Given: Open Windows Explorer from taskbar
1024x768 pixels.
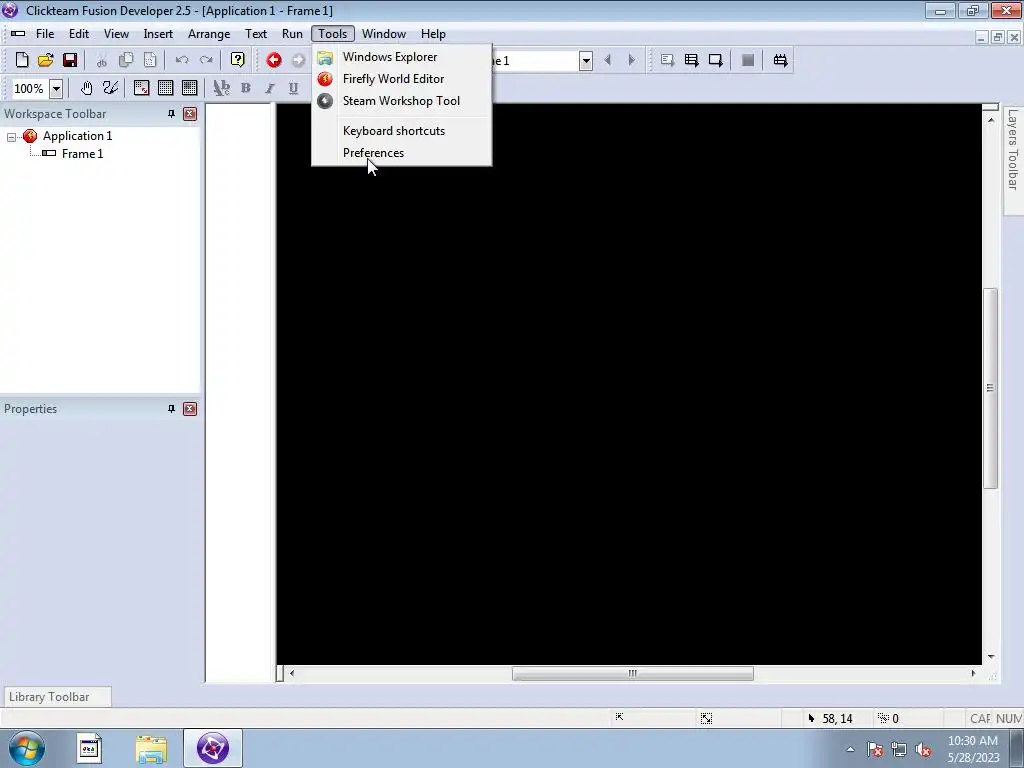Looking at the screenshot, I should click(x=151, y=748).
